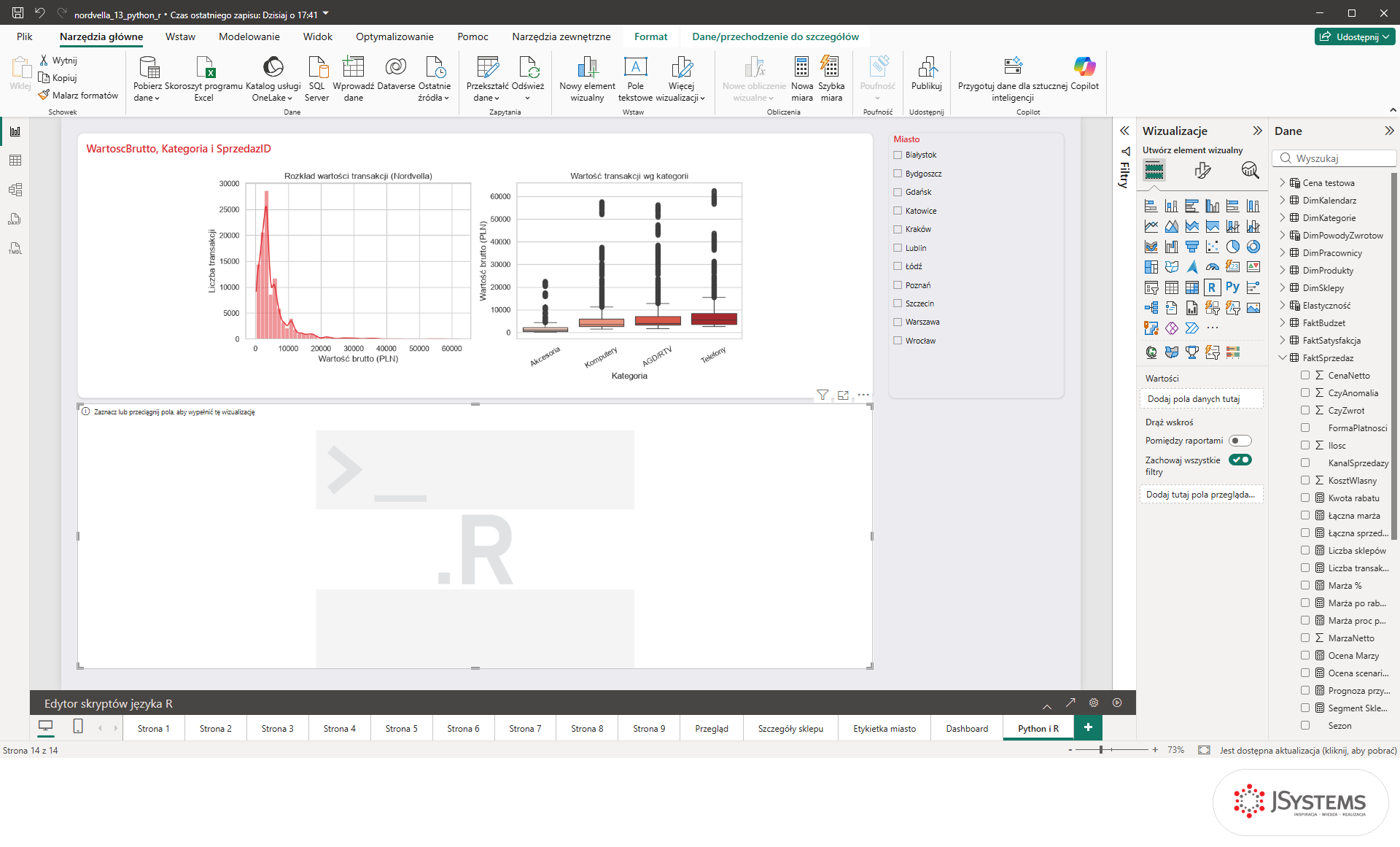Run the R script play button

[x=1117, y=703]
